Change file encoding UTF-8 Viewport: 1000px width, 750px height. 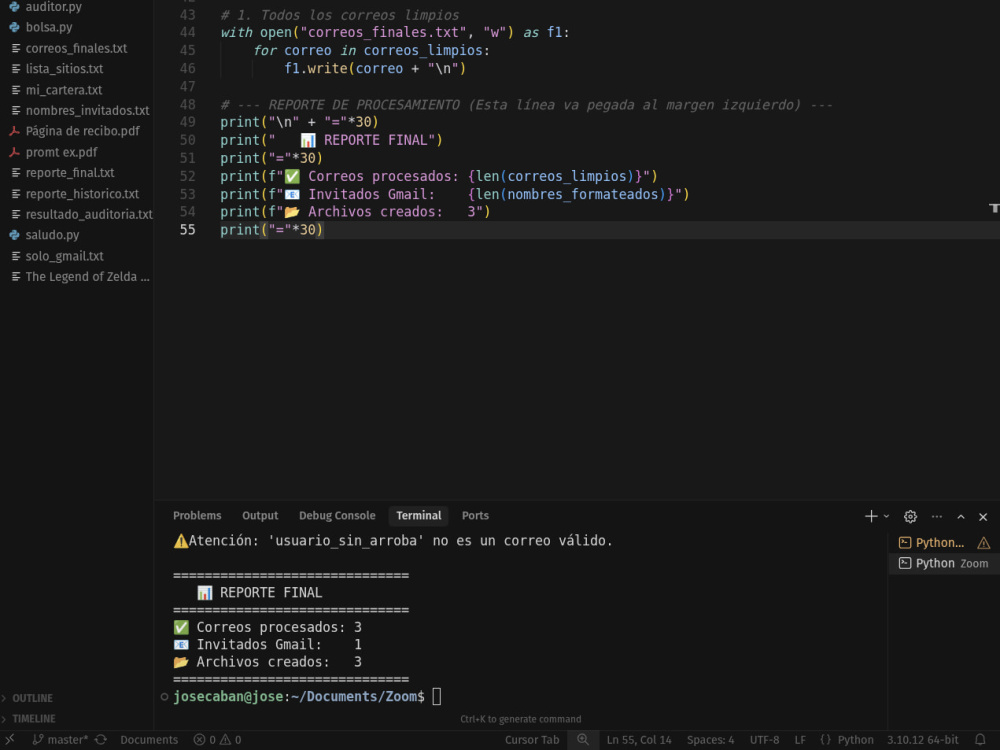coord(764,740)
